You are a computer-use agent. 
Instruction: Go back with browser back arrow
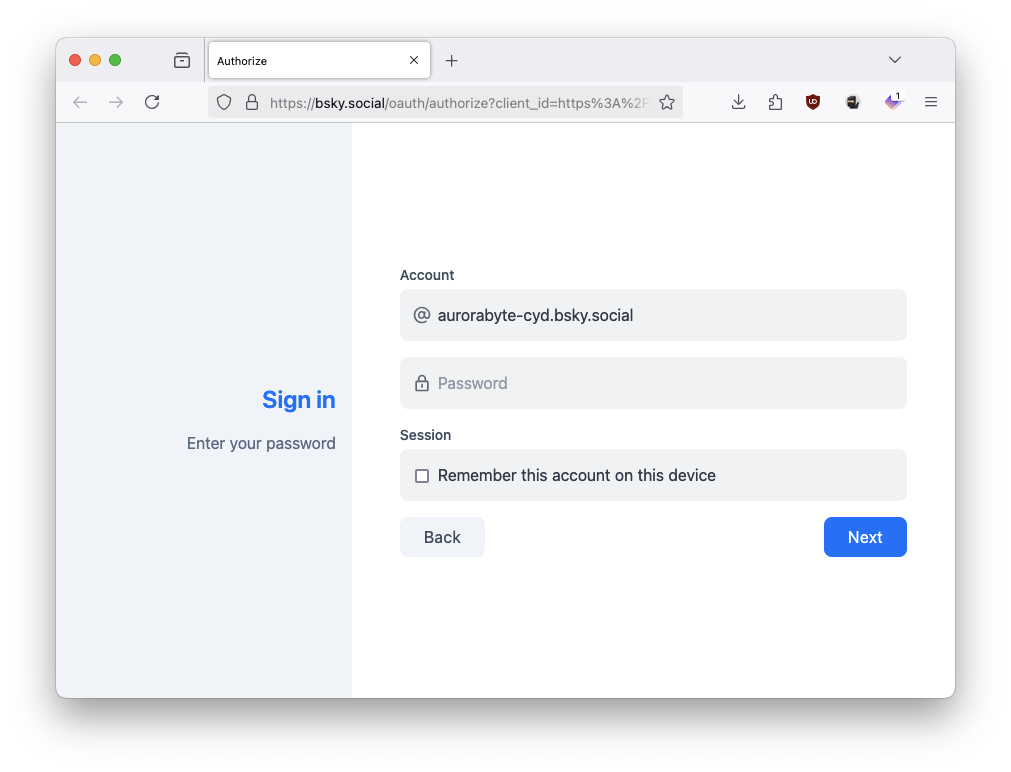80,102
